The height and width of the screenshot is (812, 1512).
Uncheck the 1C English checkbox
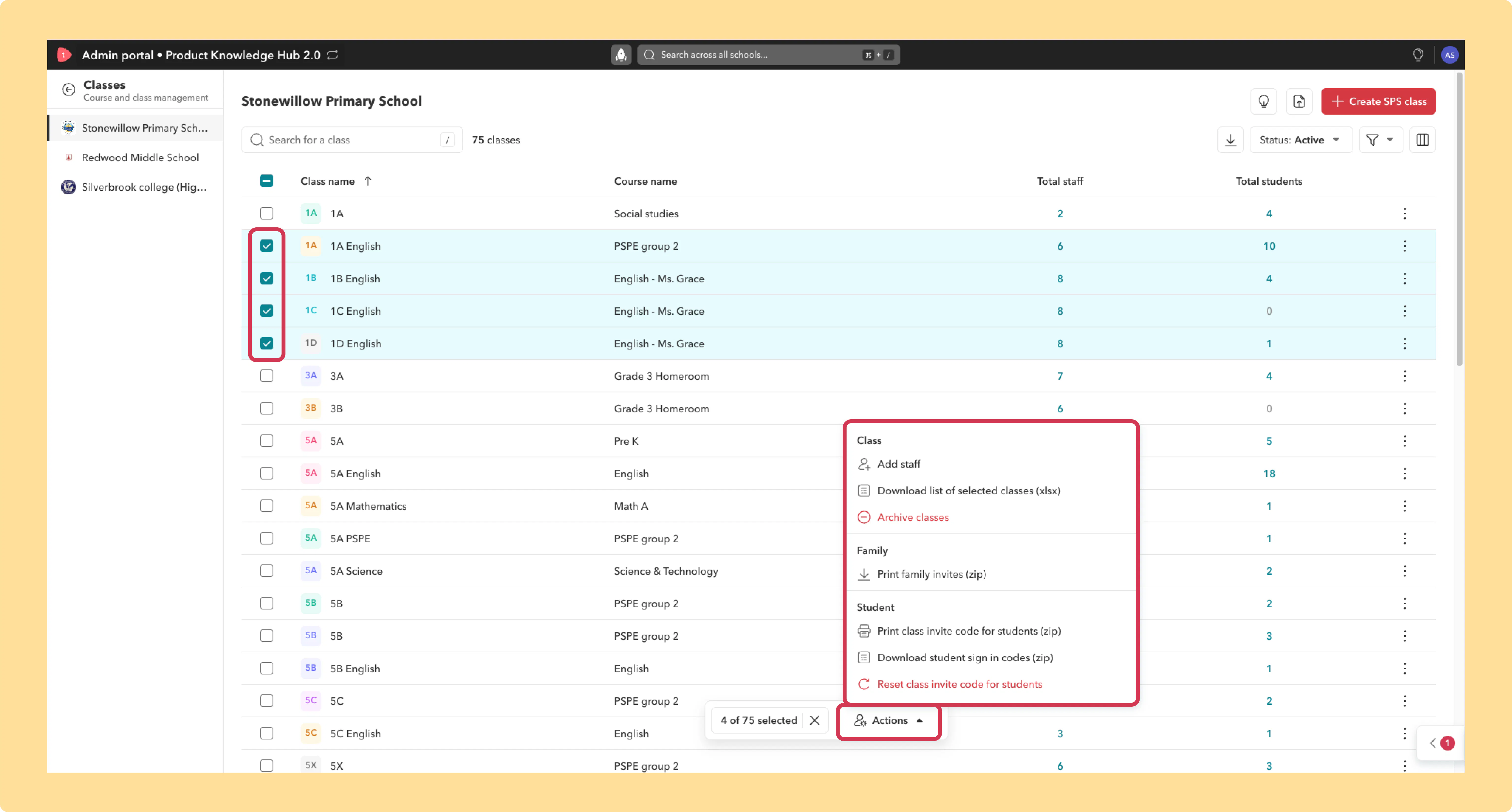point(267,311)
